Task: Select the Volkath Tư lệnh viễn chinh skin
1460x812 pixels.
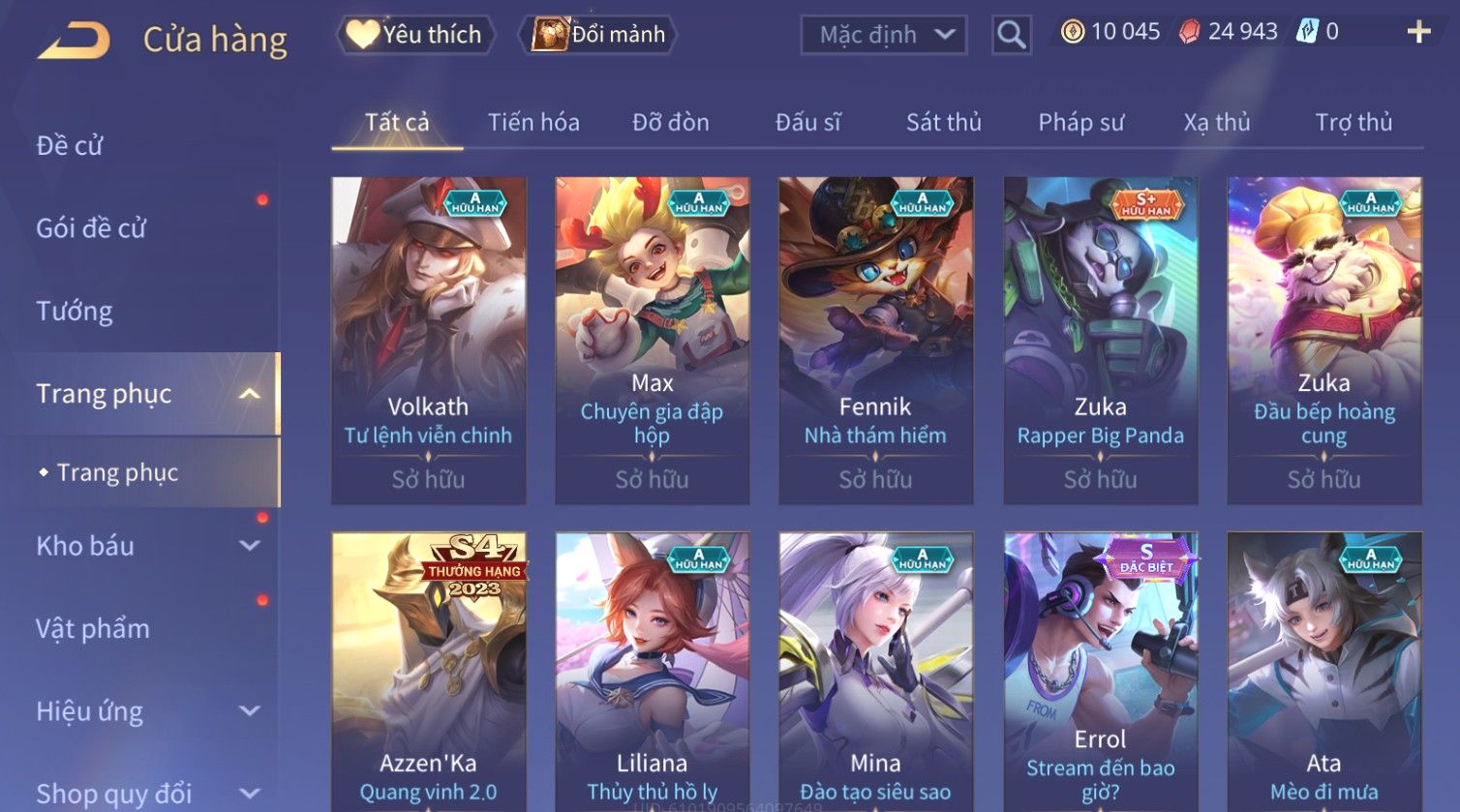Action: tap(429, 341)
